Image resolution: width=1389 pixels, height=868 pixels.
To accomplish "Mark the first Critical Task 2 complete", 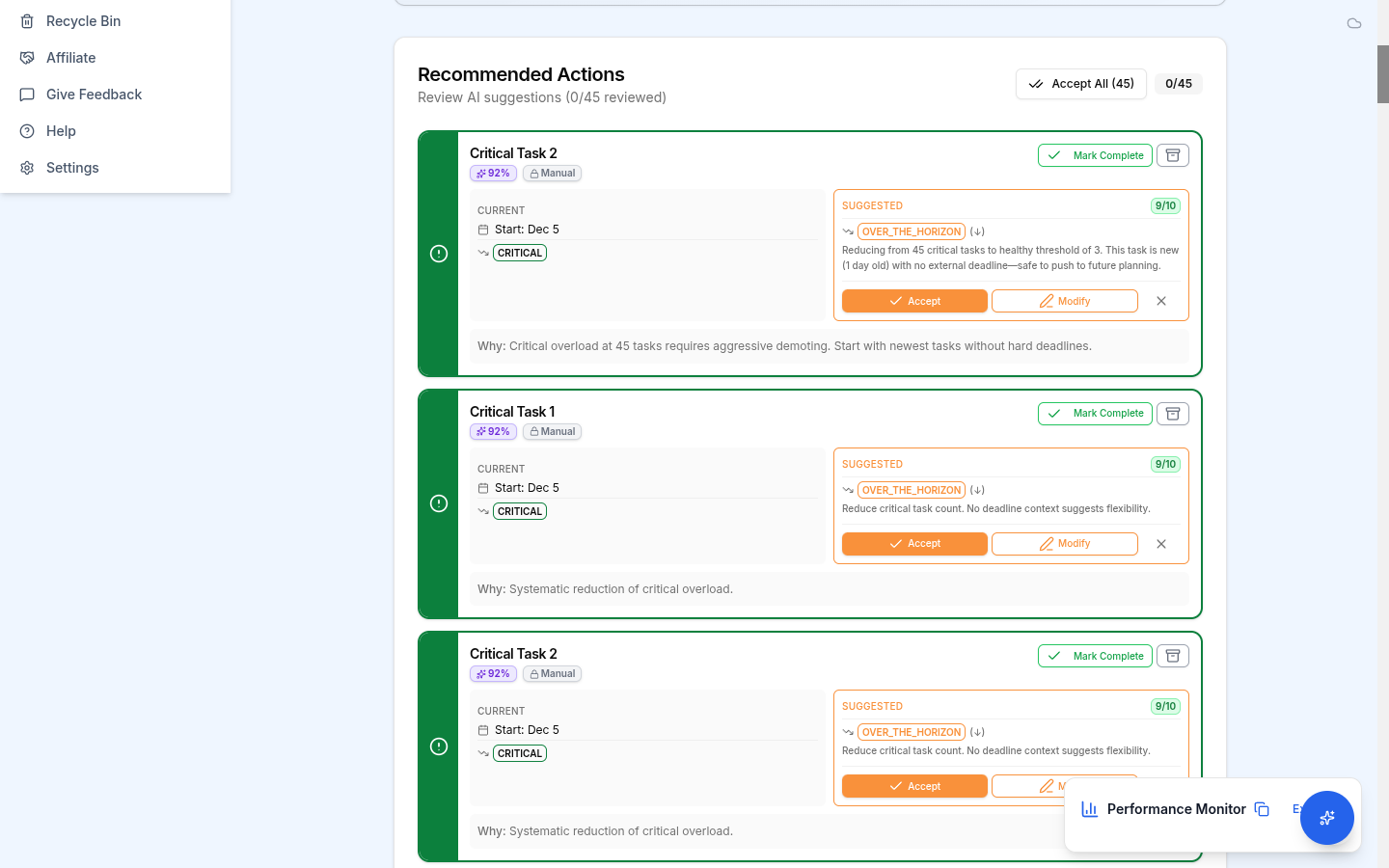I will pyautogui.click(x=1095, y=155).
